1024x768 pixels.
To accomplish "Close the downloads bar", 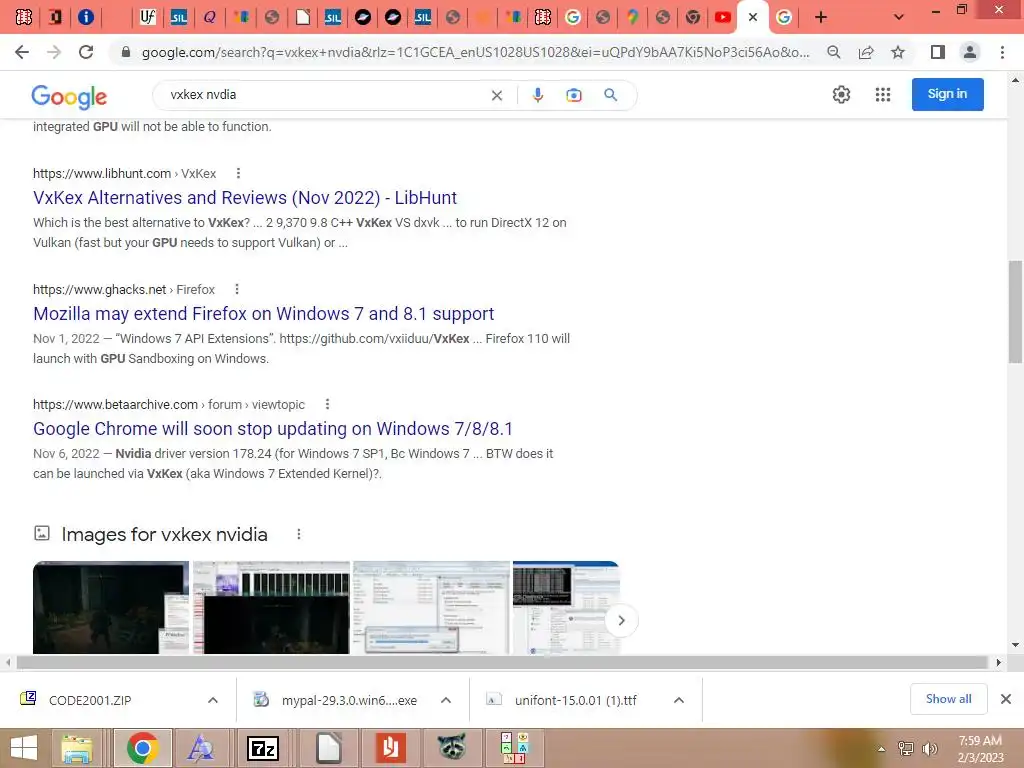I will pos(1006,699).
